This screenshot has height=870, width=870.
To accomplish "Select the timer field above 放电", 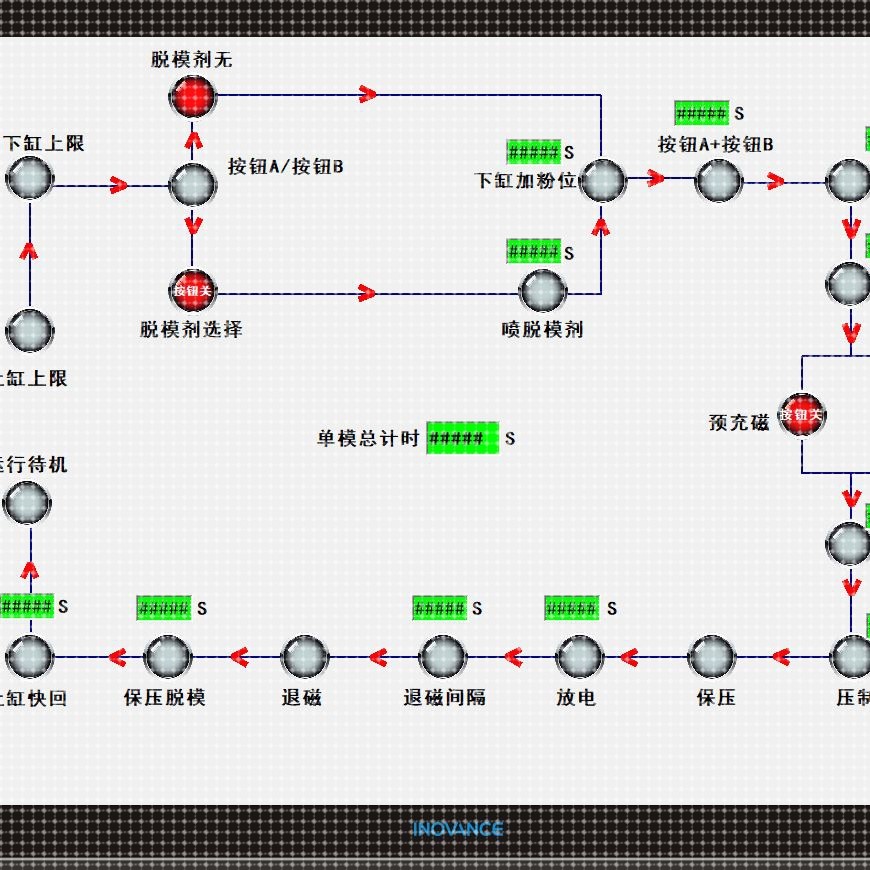I will point(571,608).
